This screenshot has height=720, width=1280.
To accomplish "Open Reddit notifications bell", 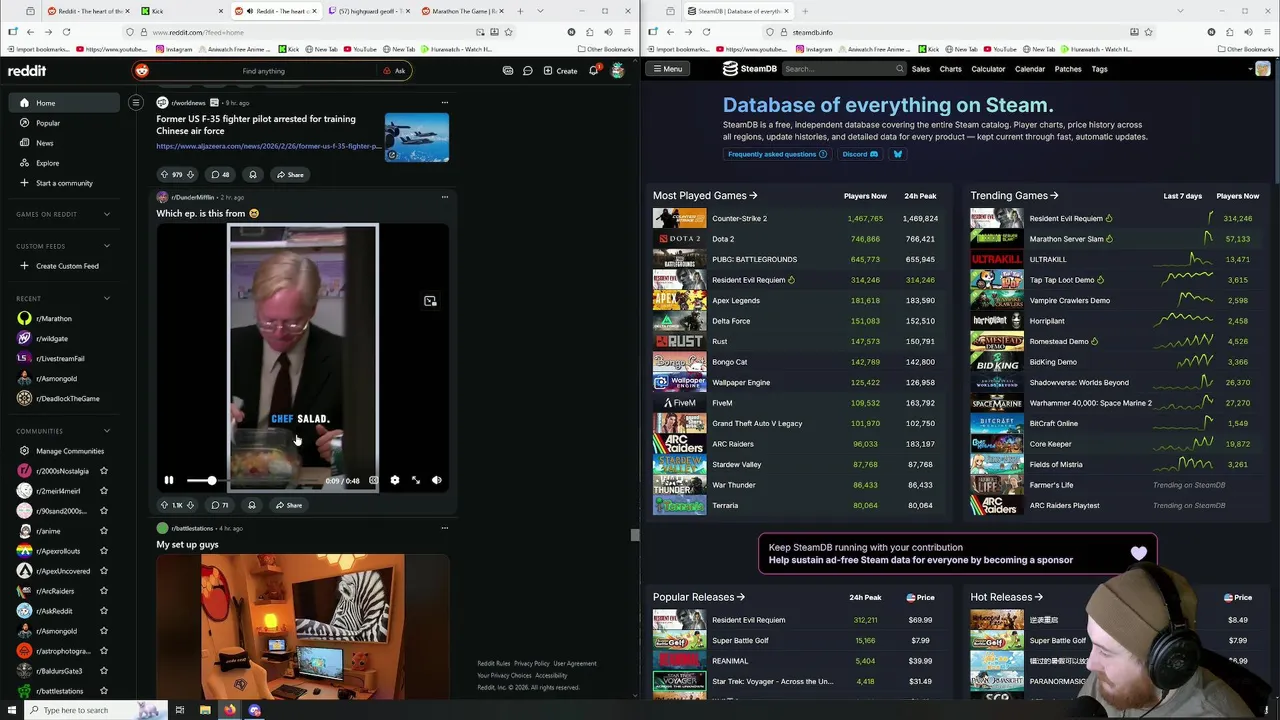I will point(593,71).
